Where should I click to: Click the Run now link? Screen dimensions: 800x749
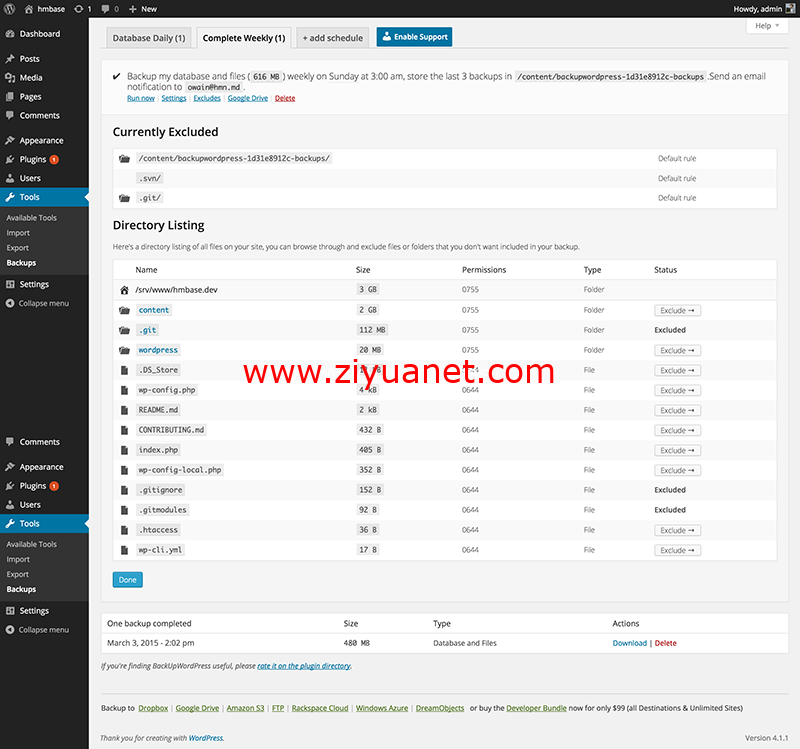pos(141,98)
